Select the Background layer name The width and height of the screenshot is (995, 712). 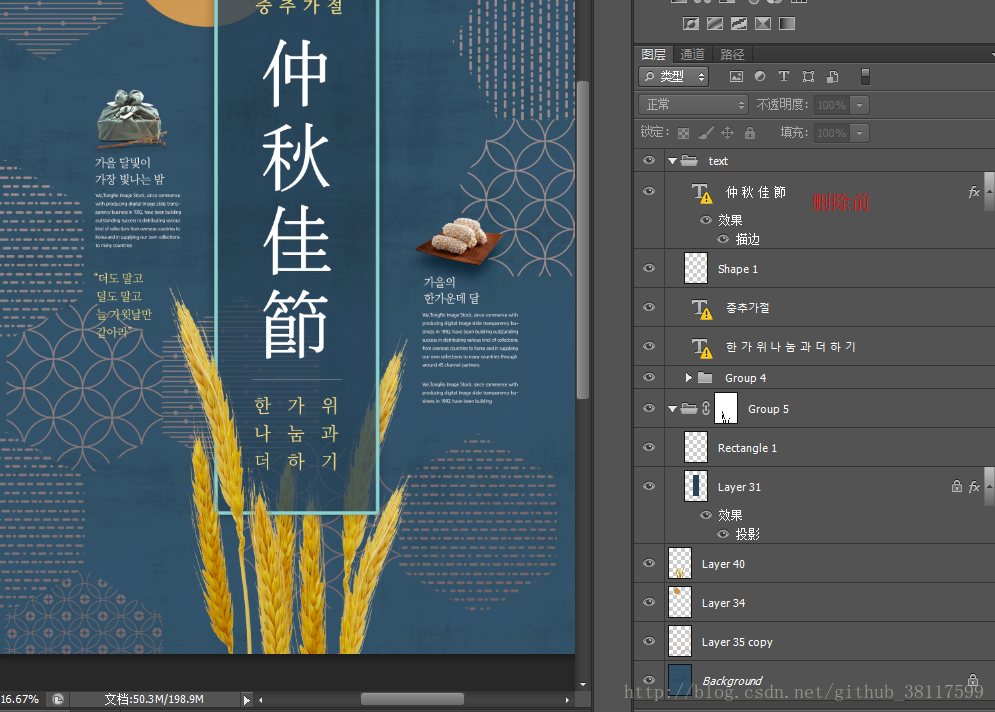coord(732,681)
